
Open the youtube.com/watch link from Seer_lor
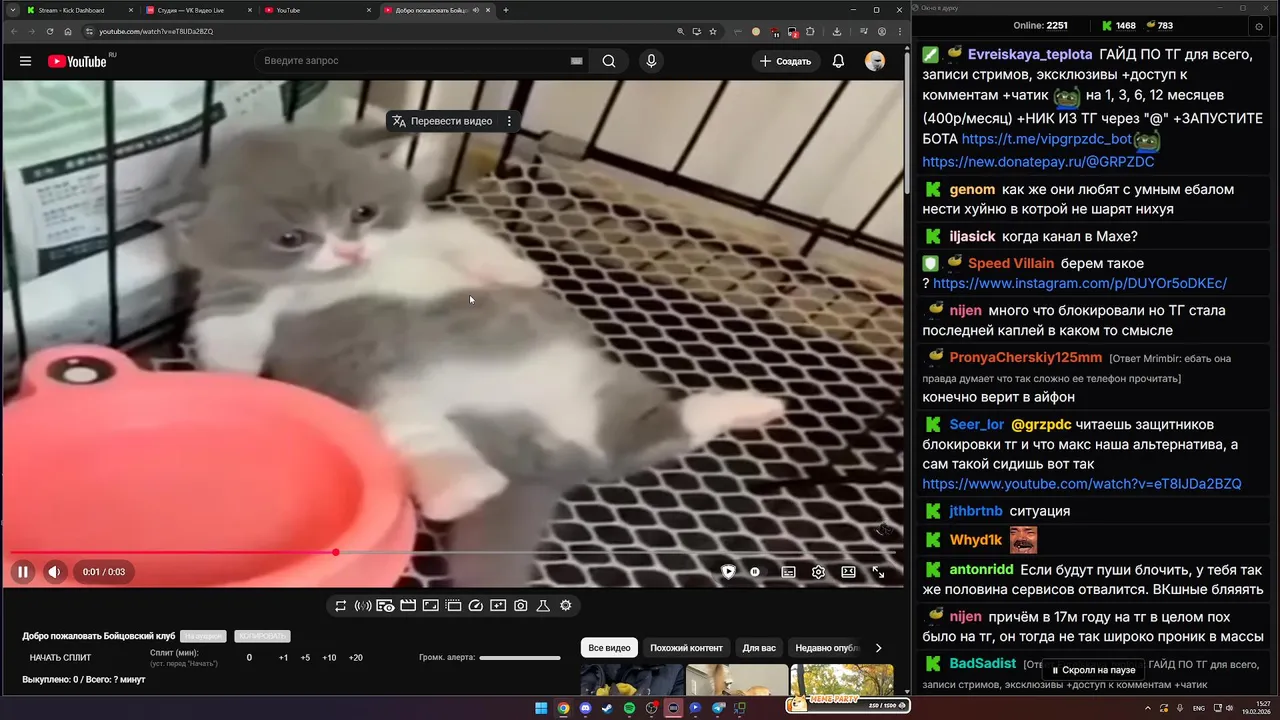click(1082, 483)
